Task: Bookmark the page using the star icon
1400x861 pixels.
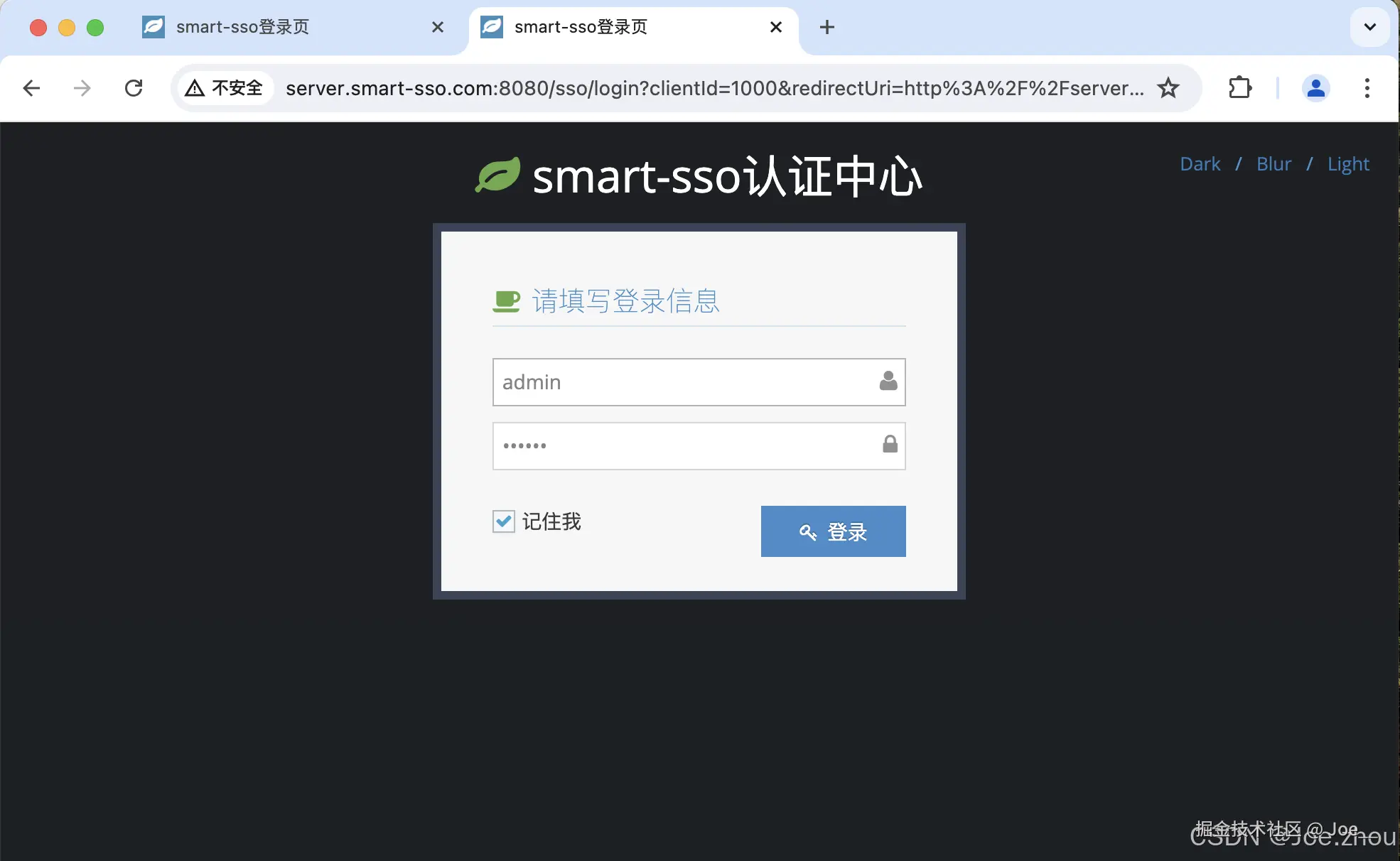Action: click(1168, 88)
